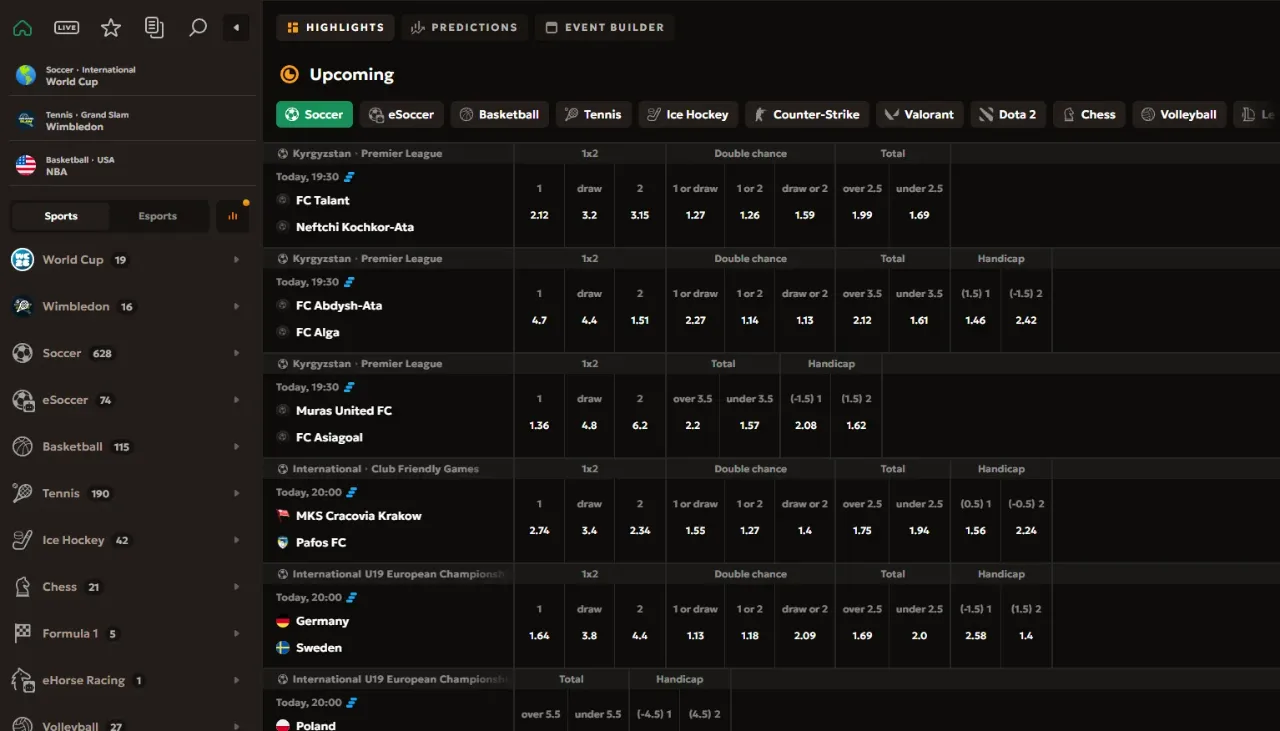
Task: Open the Home icon in the top bar
Action: pos(22,28)
